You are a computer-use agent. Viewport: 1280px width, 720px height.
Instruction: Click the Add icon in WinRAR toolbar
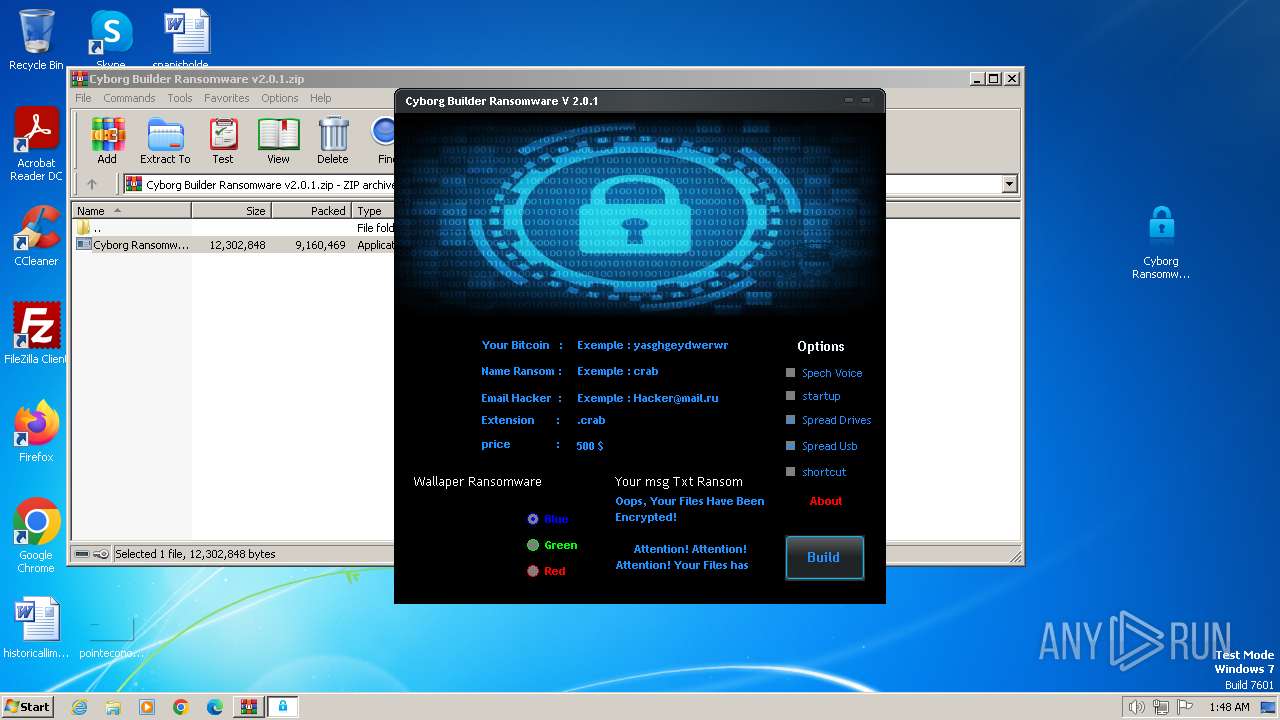[x=107, y=140]
